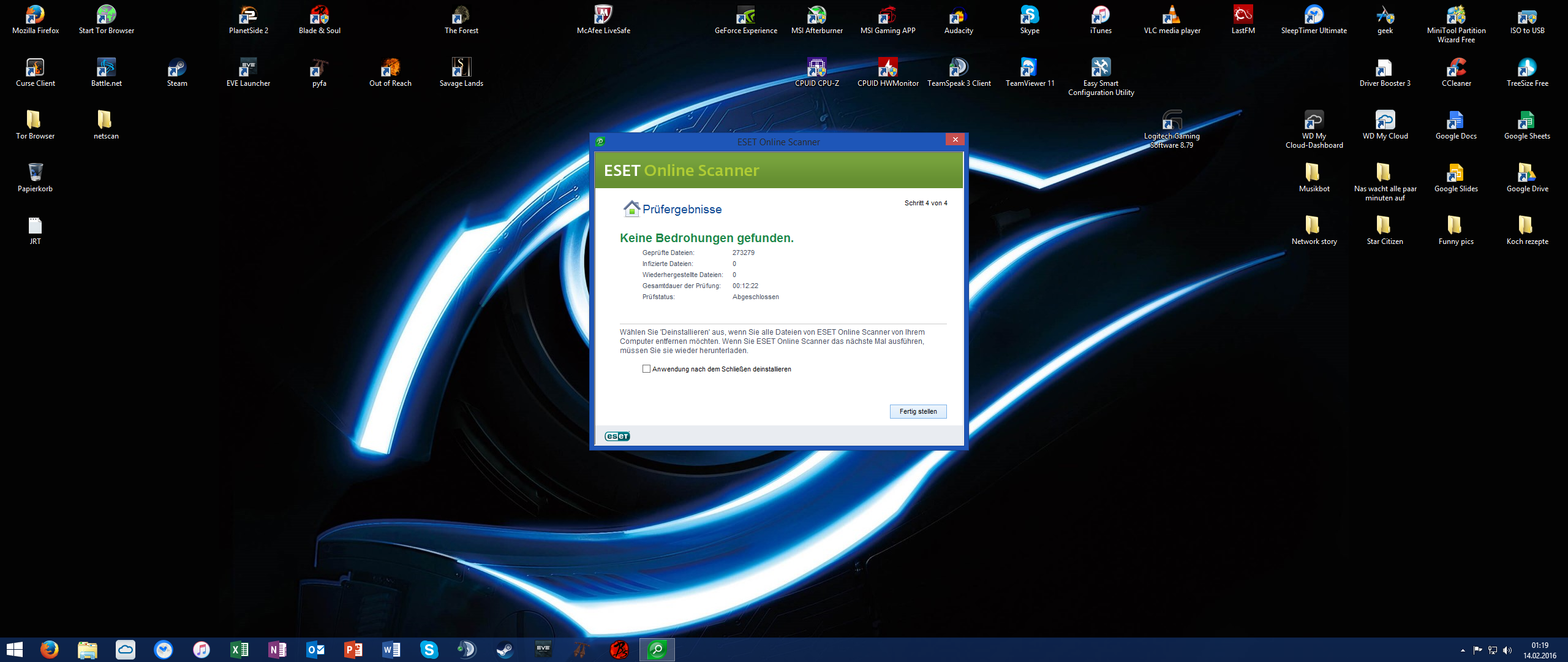The image size is (1568, 662).
Task: Click the volume speaker tray icon
Action: pyautogui.click(x=1507, y=650)
